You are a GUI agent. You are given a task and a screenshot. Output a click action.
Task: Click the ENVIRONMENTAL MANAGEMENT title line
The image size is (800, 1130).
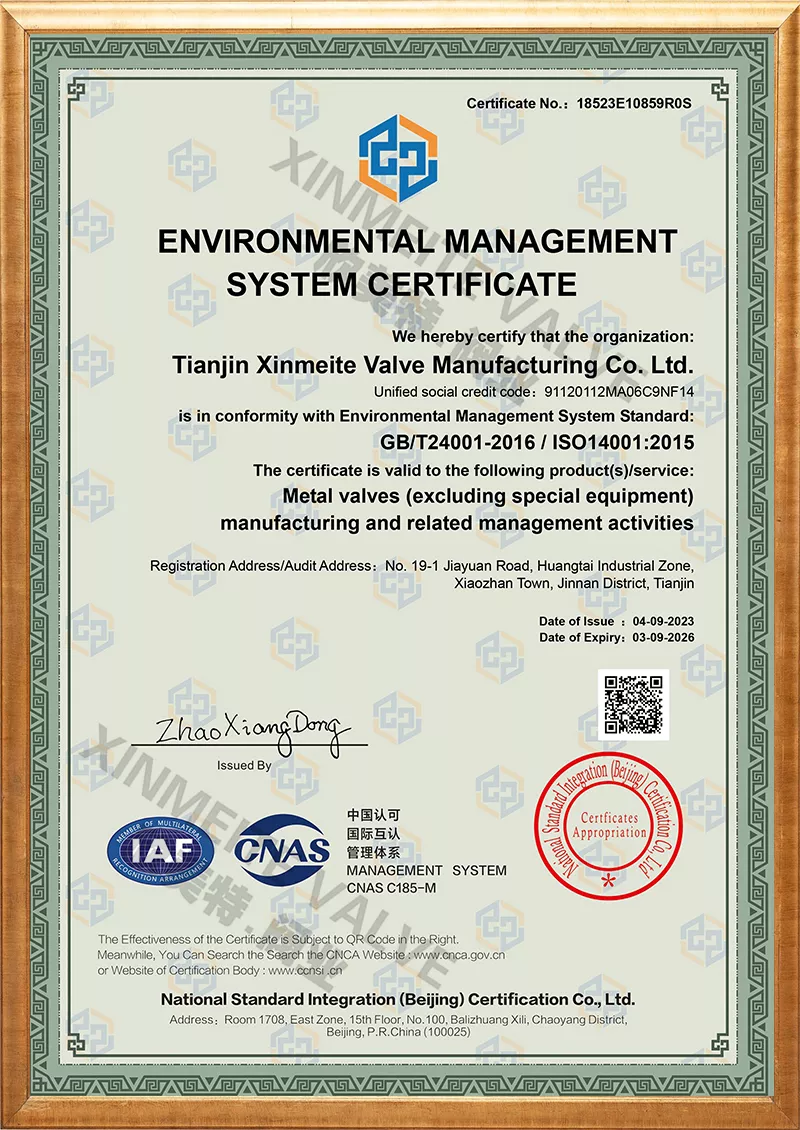417,241
